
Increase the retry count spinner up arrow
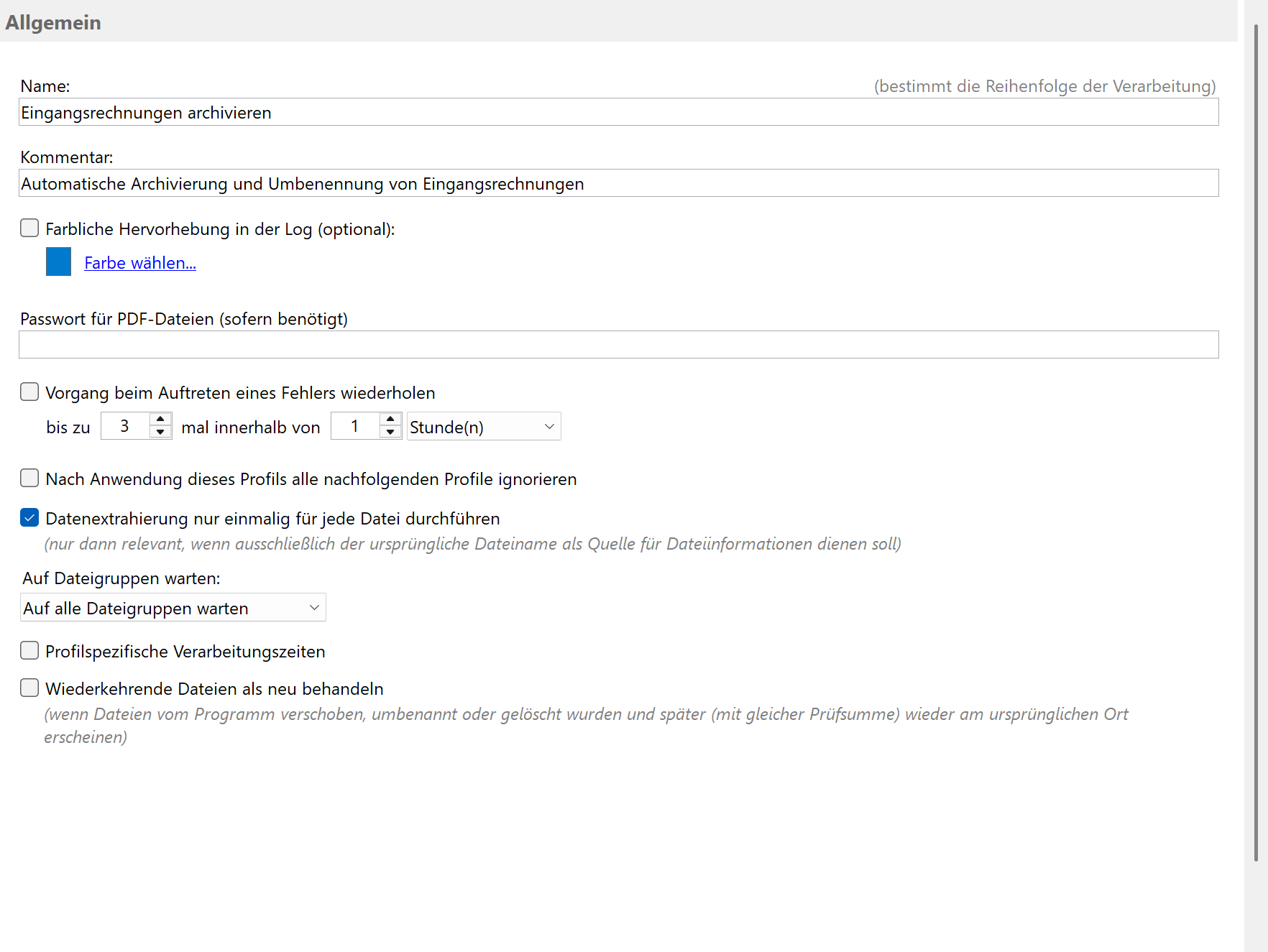pyautogui.click(x=160, y=420)
